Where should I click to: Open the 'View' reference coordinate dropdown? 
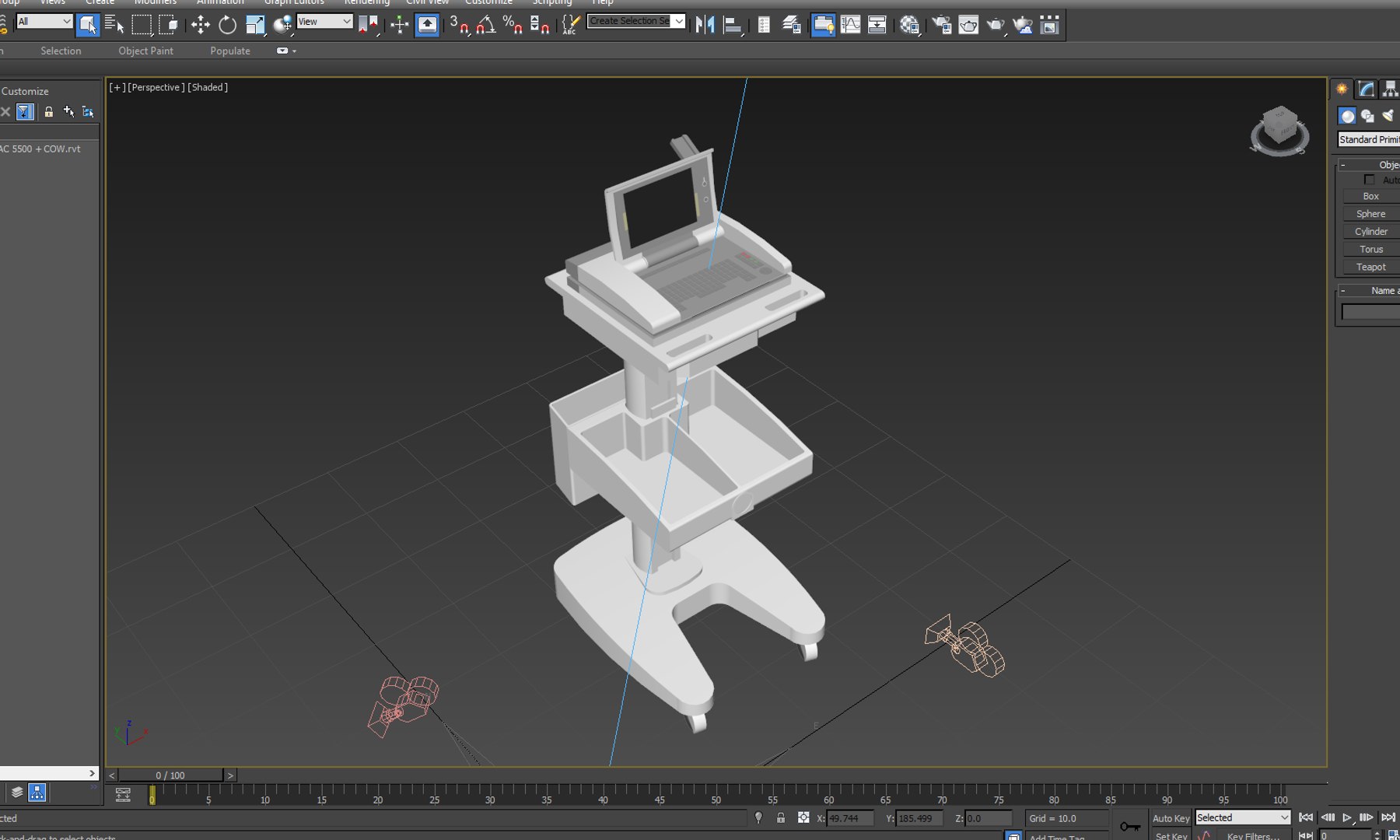click(324, 21)
